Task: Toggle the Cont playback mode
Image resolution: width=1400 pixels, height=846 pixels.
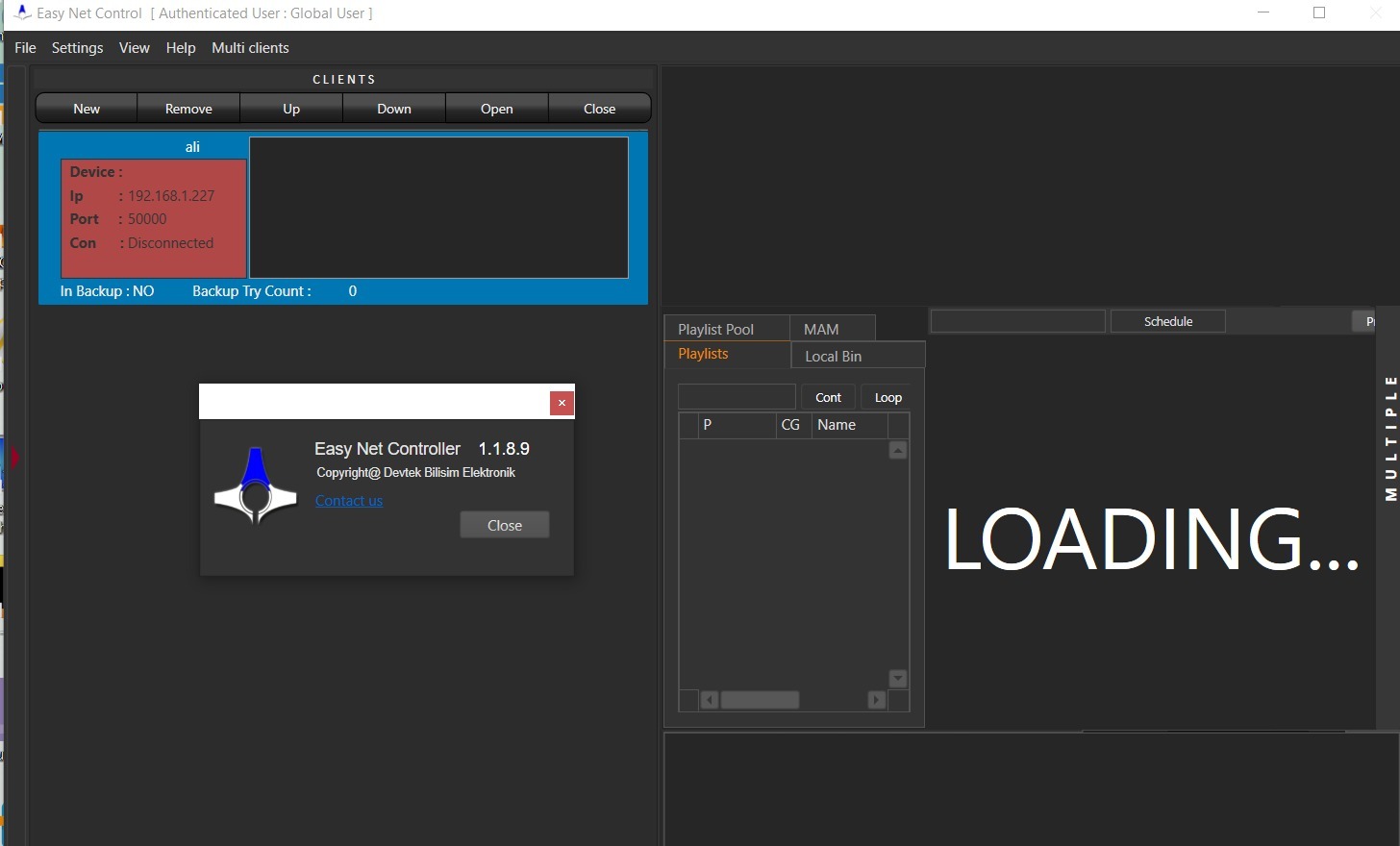Action: [x=828, y=397]
